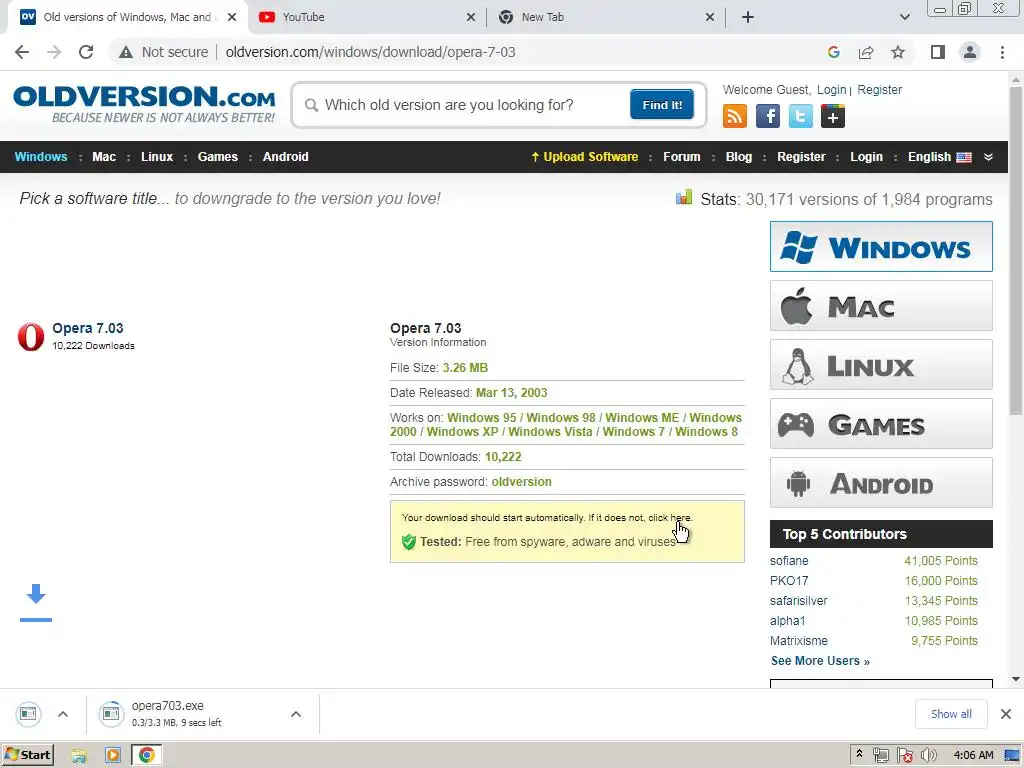
Task: Open the Facebook icon link
Action: pyautogui.click(x=767, y=116)
